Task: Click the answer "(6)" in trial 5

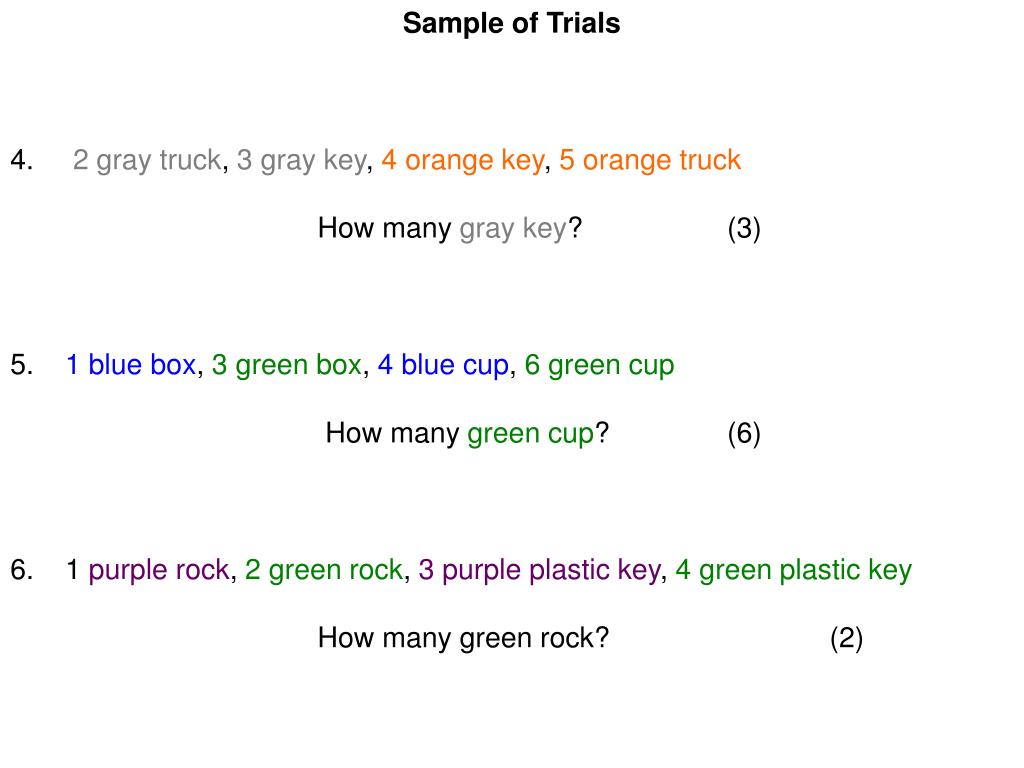Action: (744, 434)
